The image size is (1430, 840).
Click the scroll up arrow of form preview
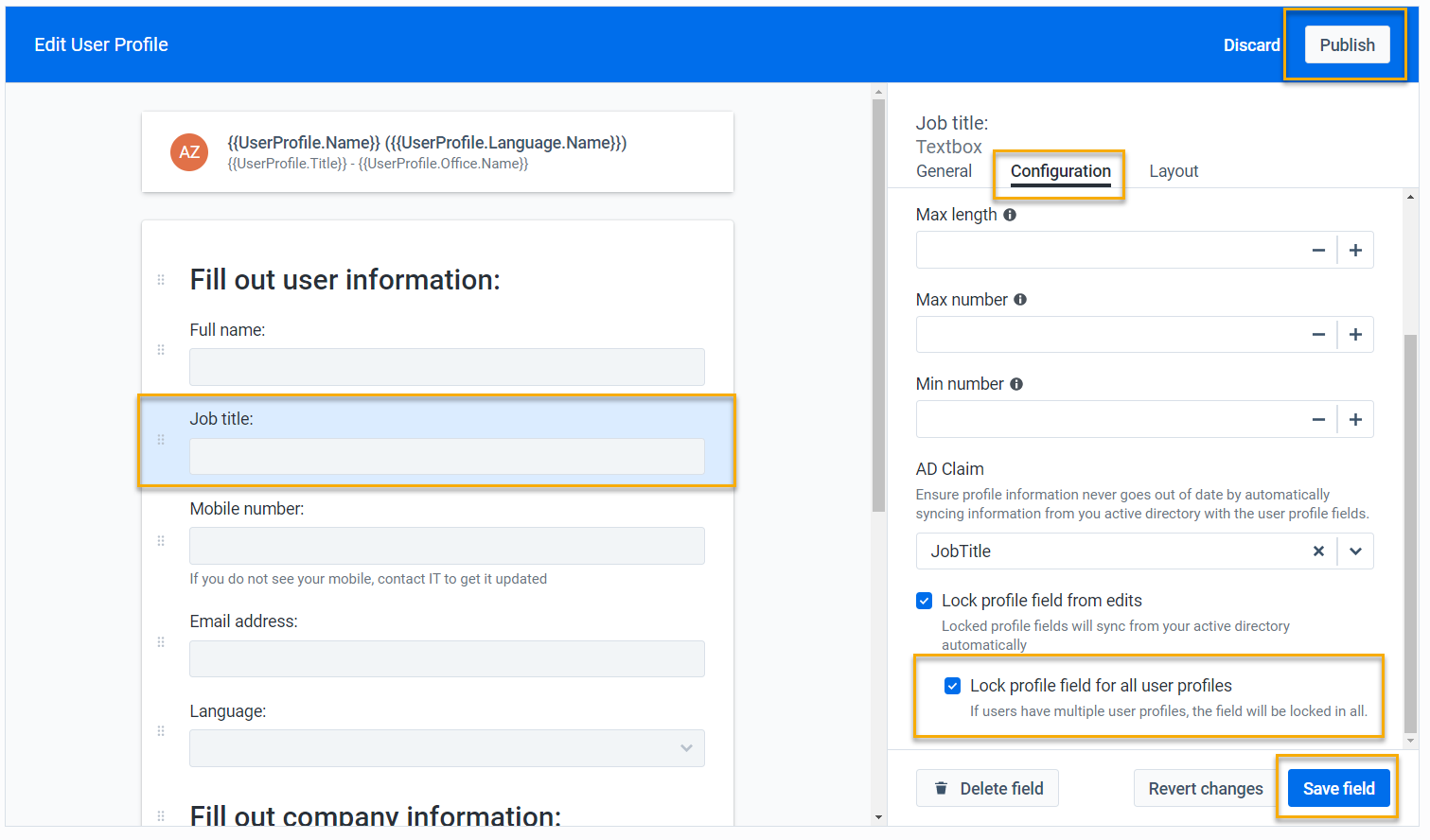pos(878,93)
